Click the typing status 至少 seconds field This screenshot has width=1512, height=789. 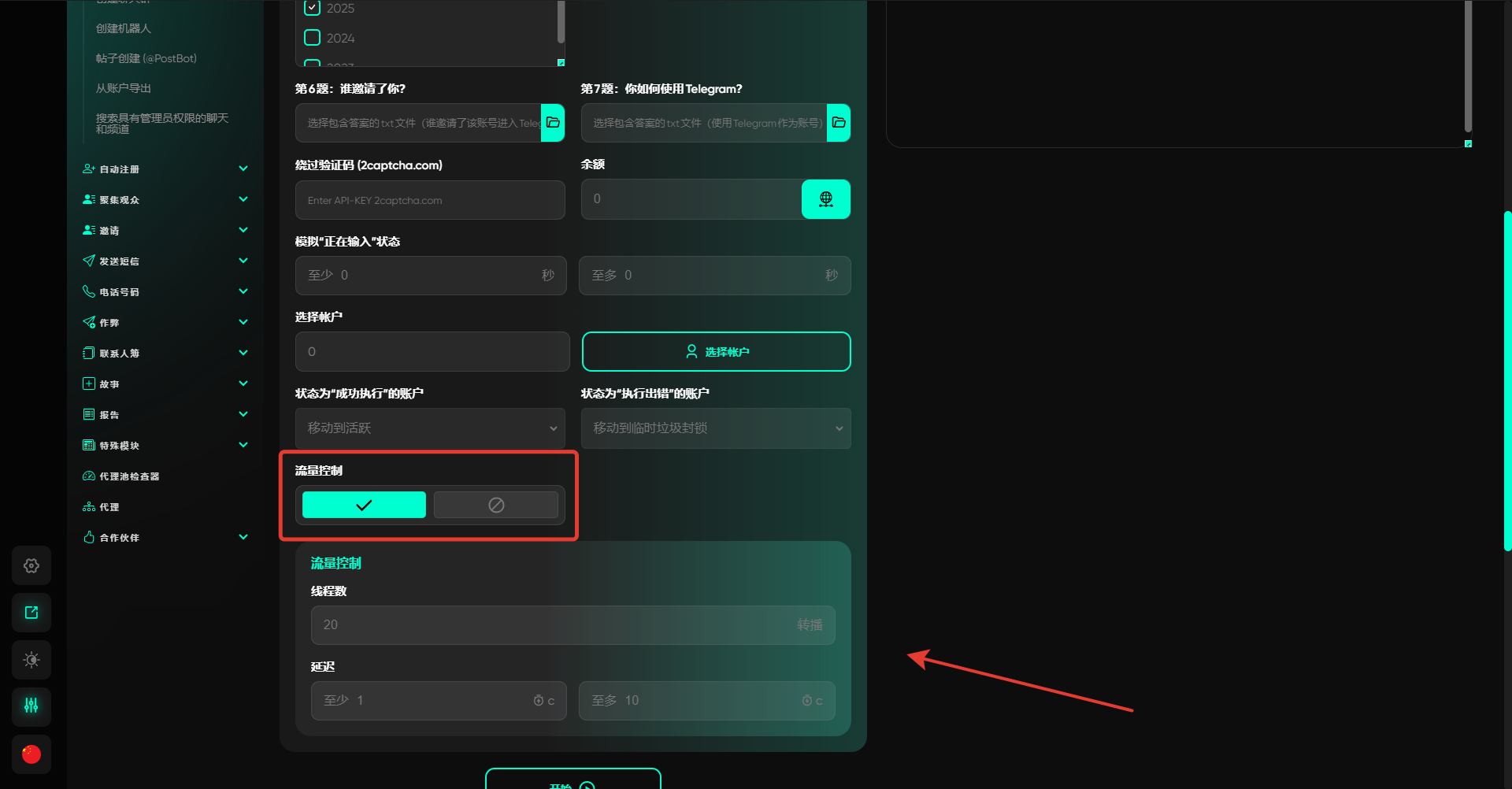coord(431,276)
